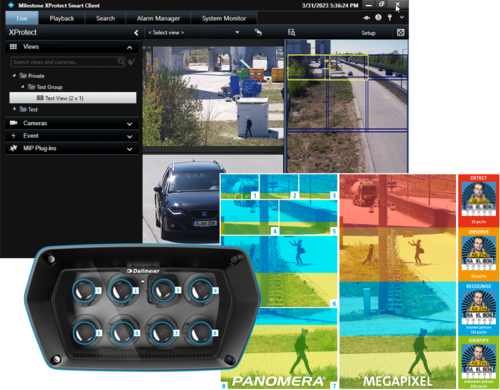Toggle full screen mode icon

tap(400, 33)
